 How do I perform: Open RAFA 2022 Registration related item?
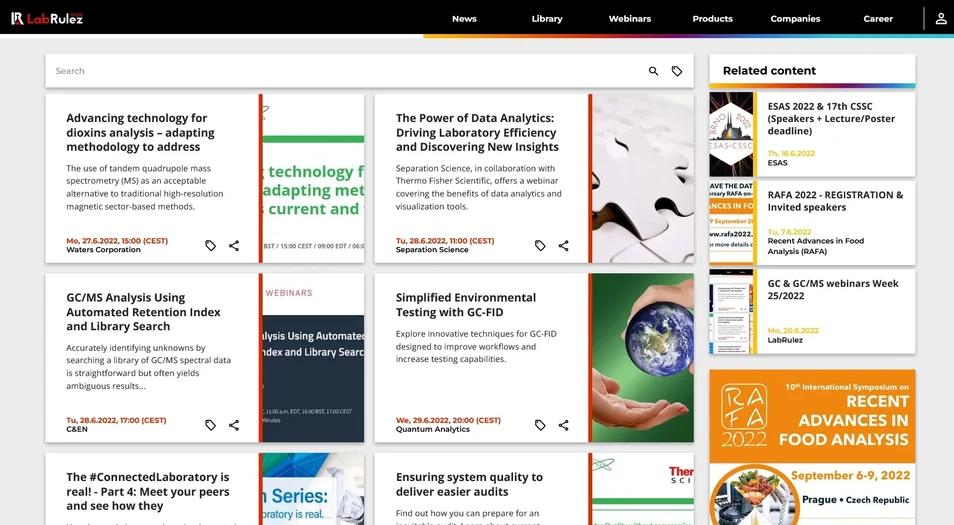[835, 201]
